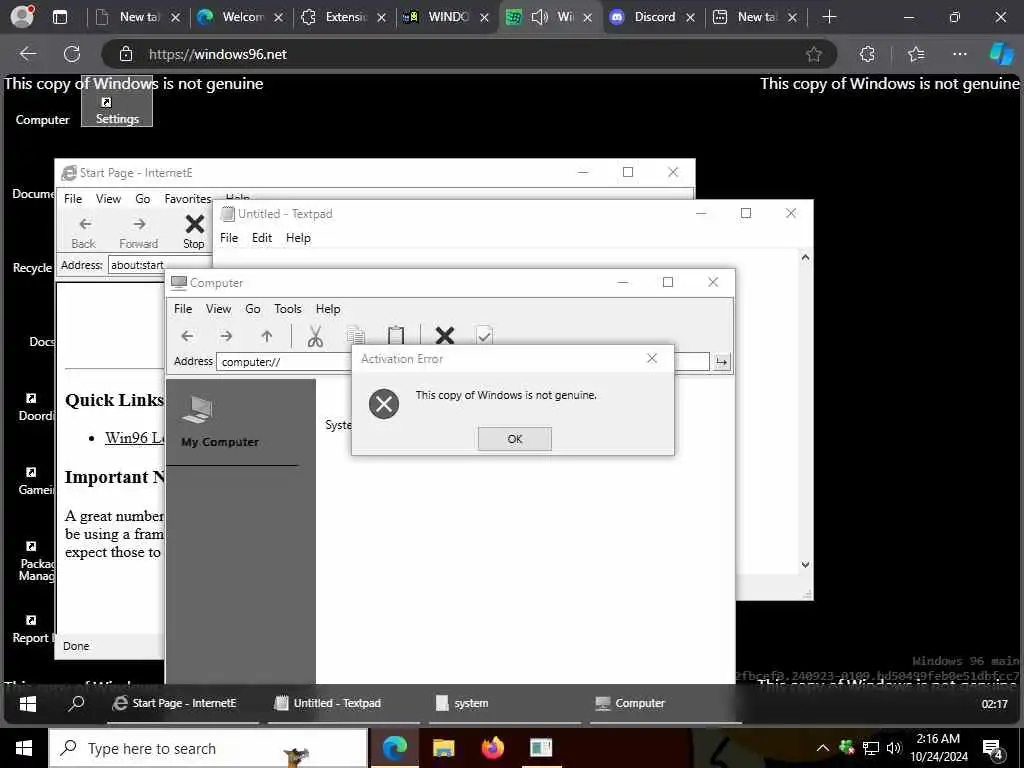The height and width of the screenshot is (768, 1024).
Task: Click the Cut scissors icon
Action: [x=315, y=336]
